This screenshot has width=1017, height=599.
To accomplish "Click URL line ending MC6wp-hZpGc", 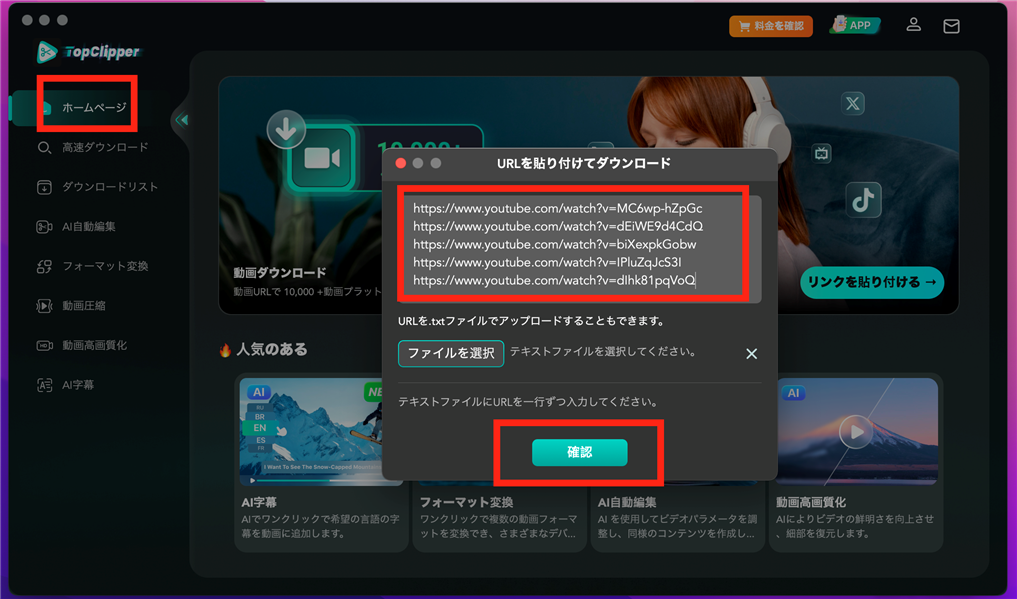I will (558, 209).
